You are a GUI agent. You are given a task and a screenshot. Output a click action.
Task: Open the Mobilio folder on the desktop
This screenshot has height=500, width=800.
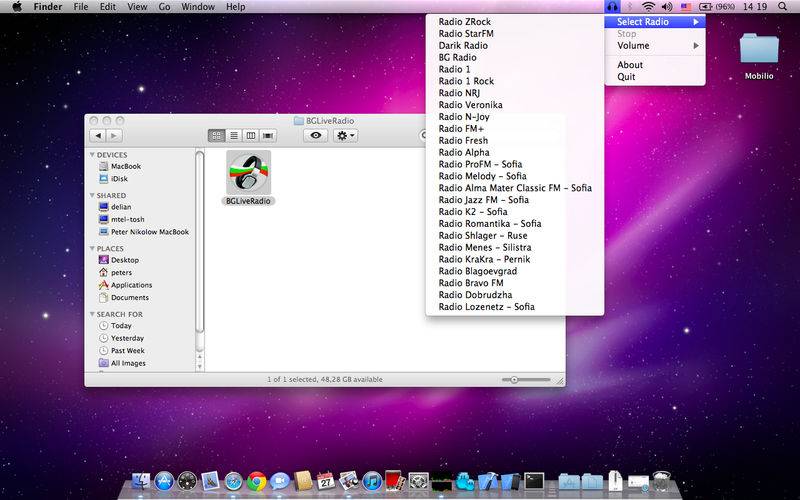click(759, 48)
